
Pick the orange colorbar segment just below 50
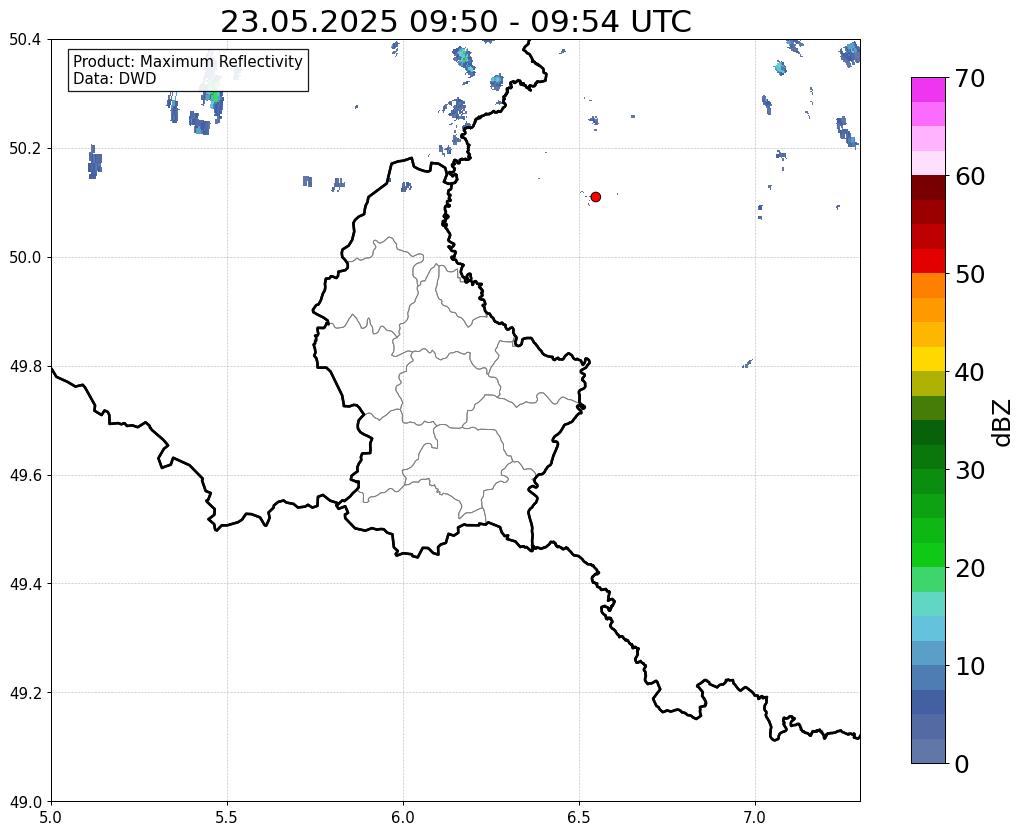[x=928, y=286]
